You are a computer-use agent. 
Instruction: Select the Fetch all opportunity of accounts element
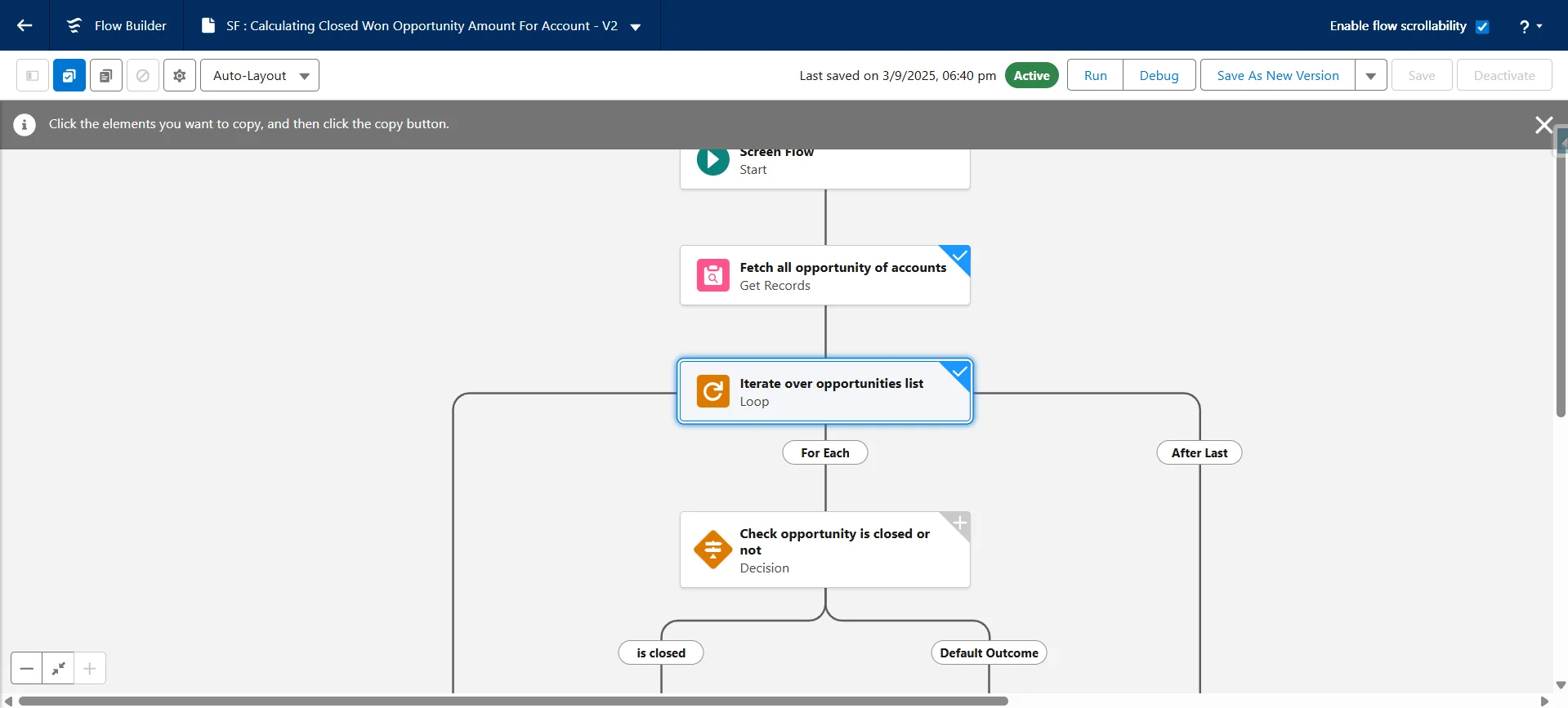pyautogui.click(x=825, y=275)
